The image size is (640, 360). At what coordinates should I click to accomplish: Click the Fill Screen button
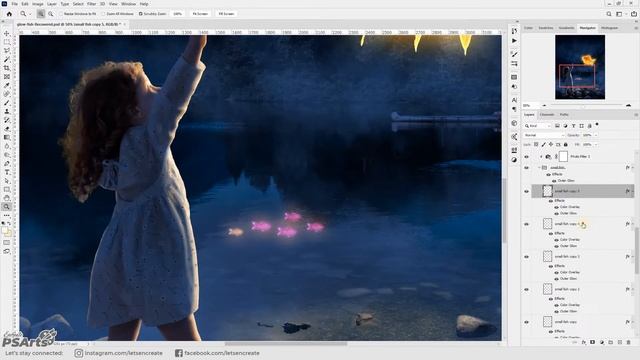coord(226,13)
